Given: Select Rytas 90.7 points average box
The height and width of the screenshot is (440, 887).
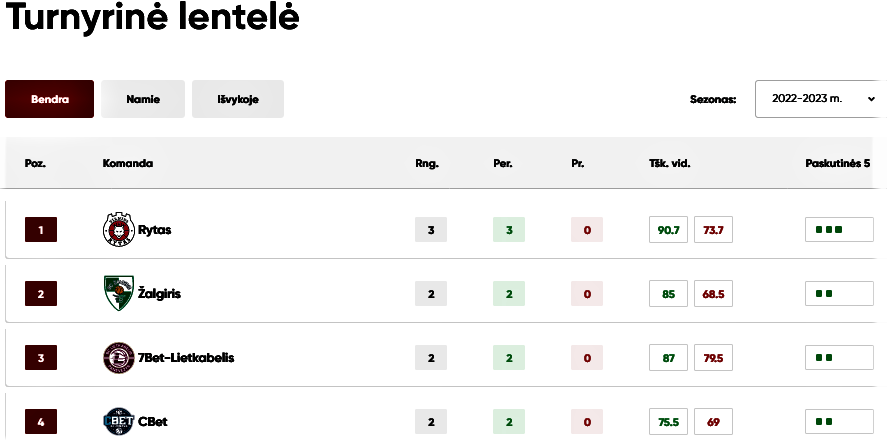Looking at the screenshot, I should tap(669, 230).
